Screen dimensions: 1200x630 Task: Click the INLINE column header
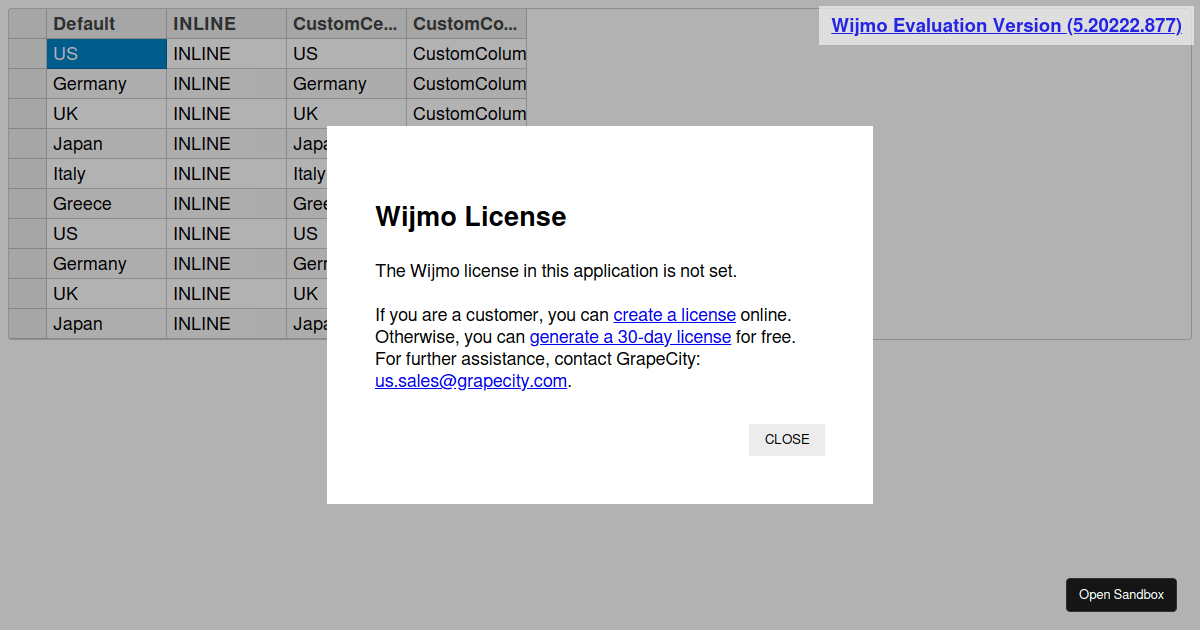point(226,24)
